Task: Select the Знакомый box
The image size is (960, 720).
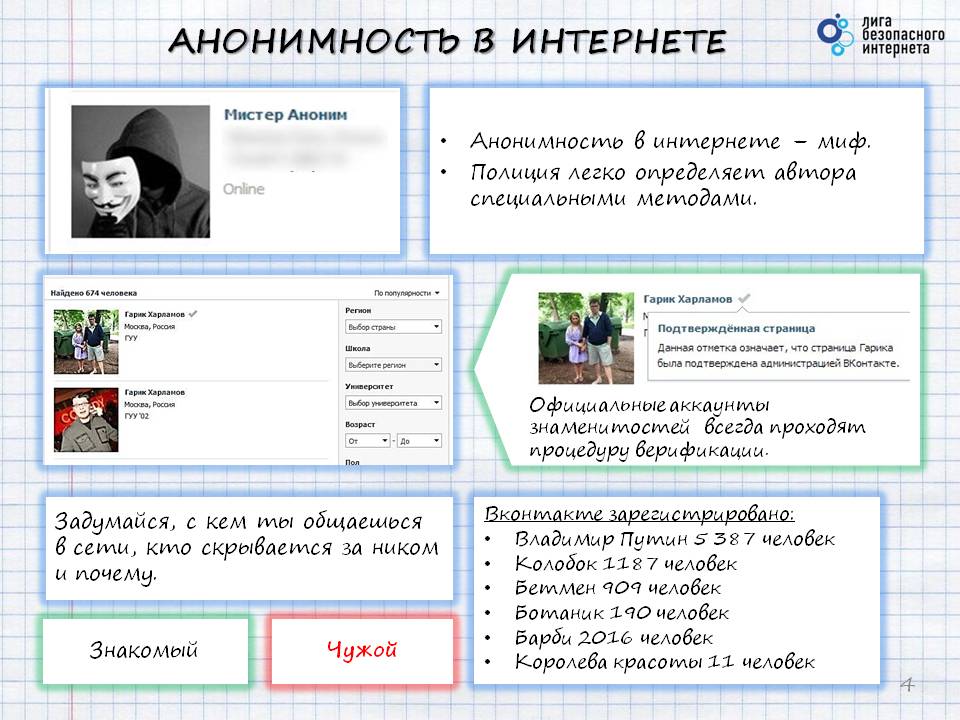Action: 146,650
